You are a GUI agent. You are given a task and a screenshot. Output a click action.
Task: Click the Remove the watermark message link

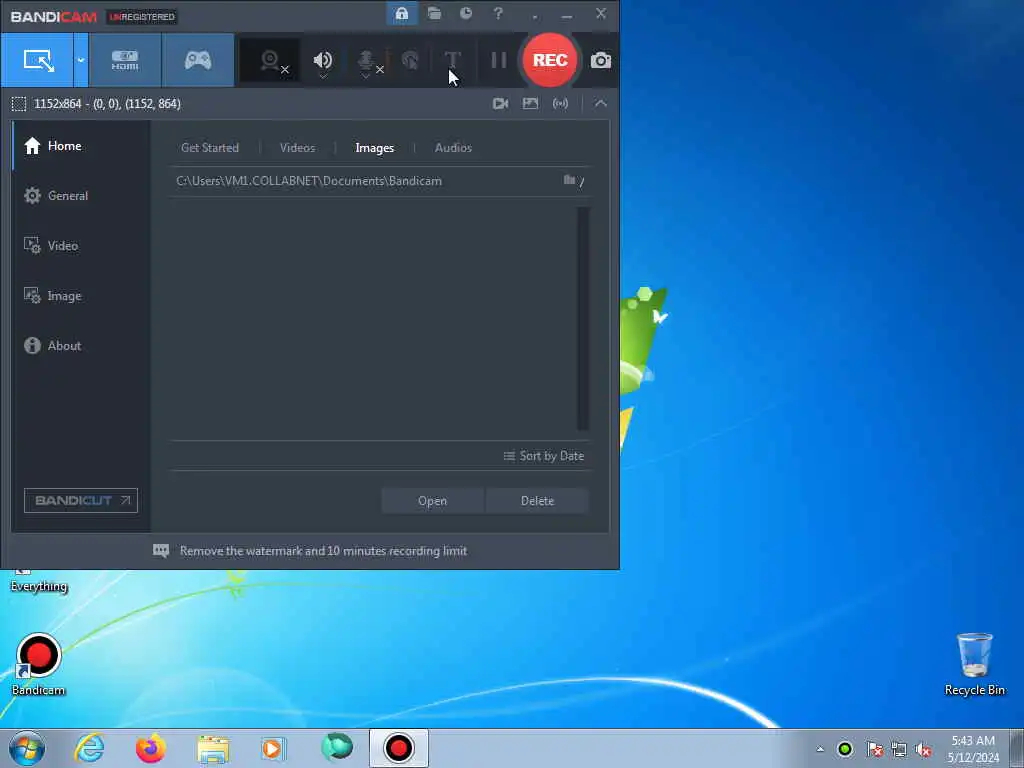tap(323, 551)
